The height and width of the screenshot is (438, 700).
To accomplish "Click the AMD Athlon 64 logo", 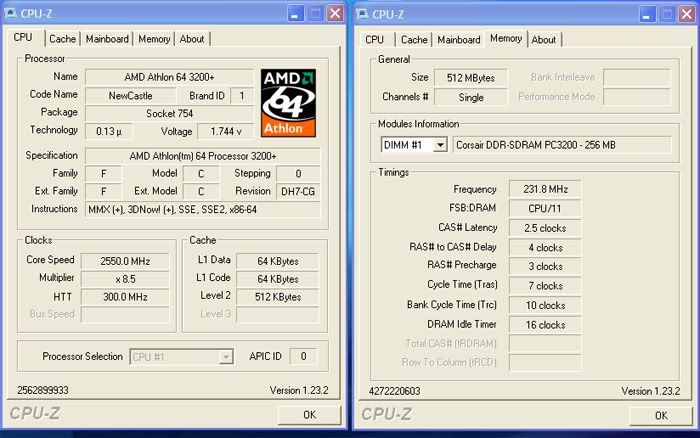I will click(x=288, y=103).
